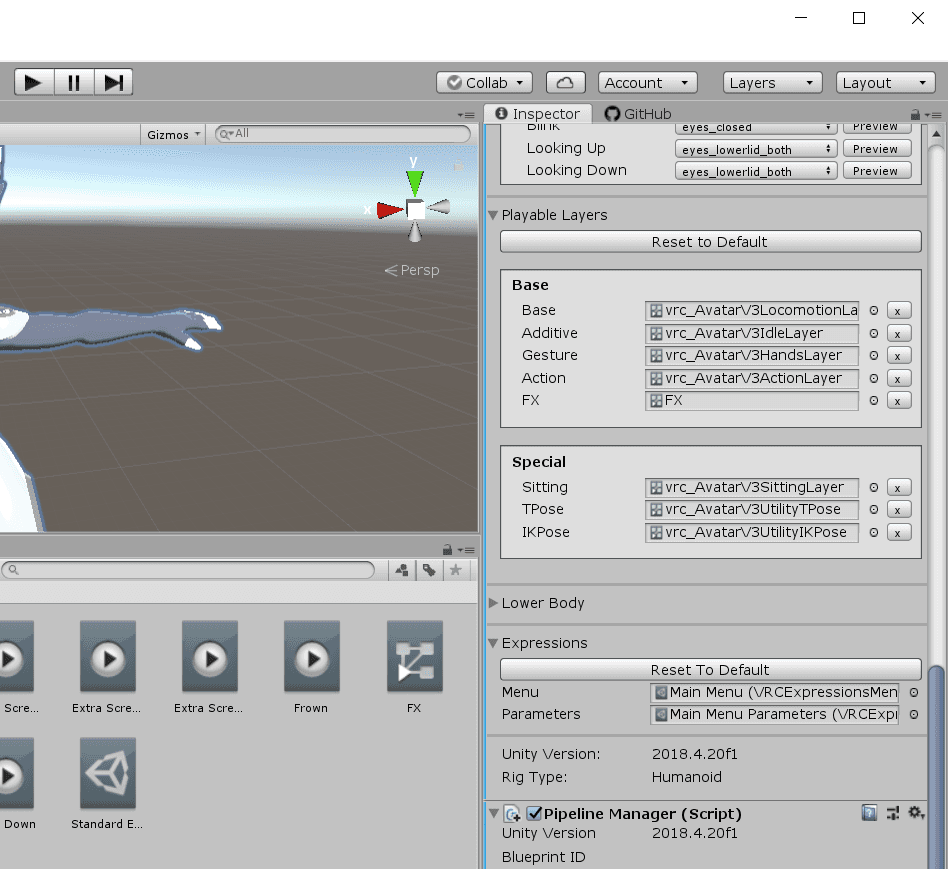Open object picker for Base layer
948x869 pixels.
[x=874, y=311]
